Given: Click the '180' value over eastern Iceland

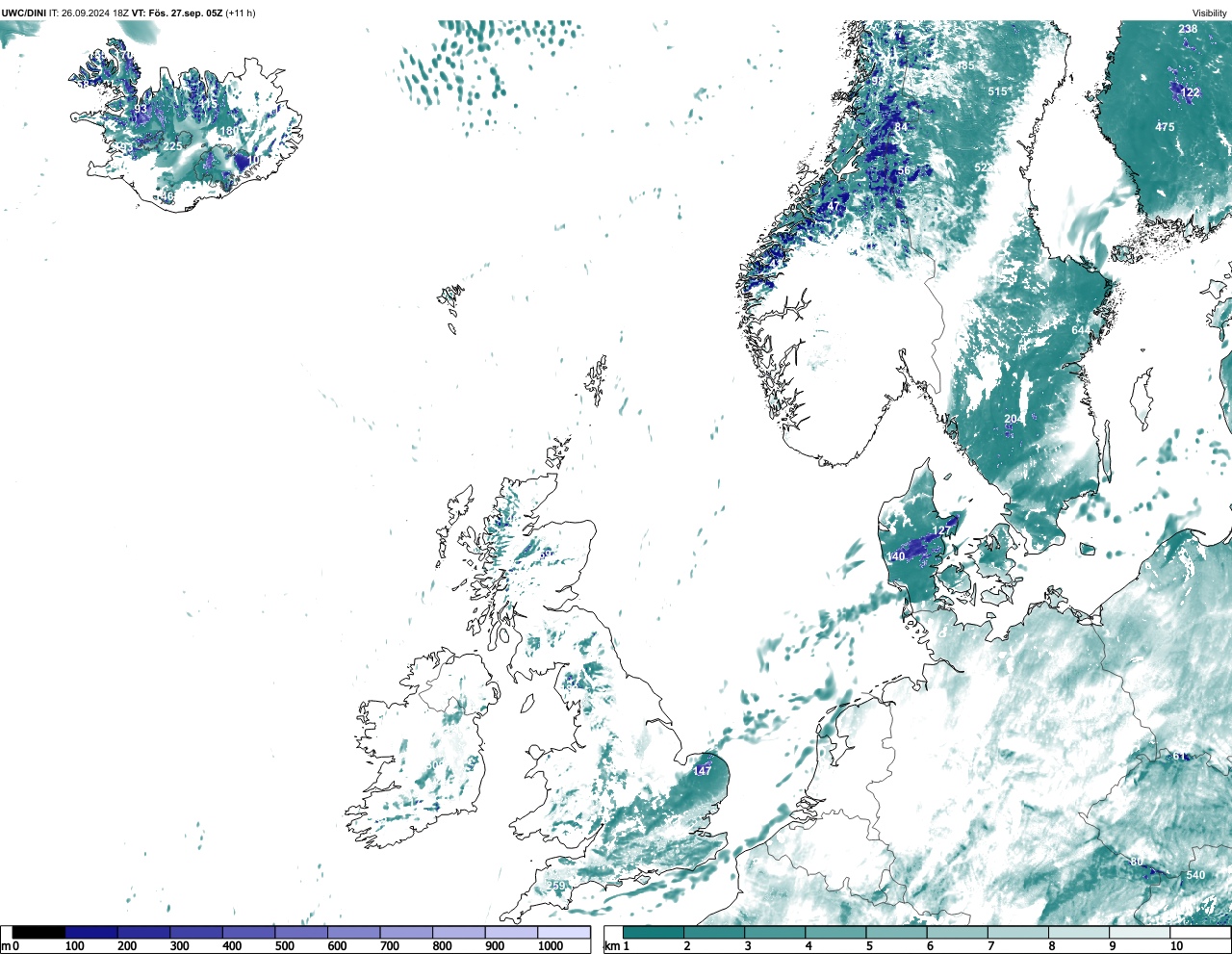Looking at the screenshot, I should (228, 131).
